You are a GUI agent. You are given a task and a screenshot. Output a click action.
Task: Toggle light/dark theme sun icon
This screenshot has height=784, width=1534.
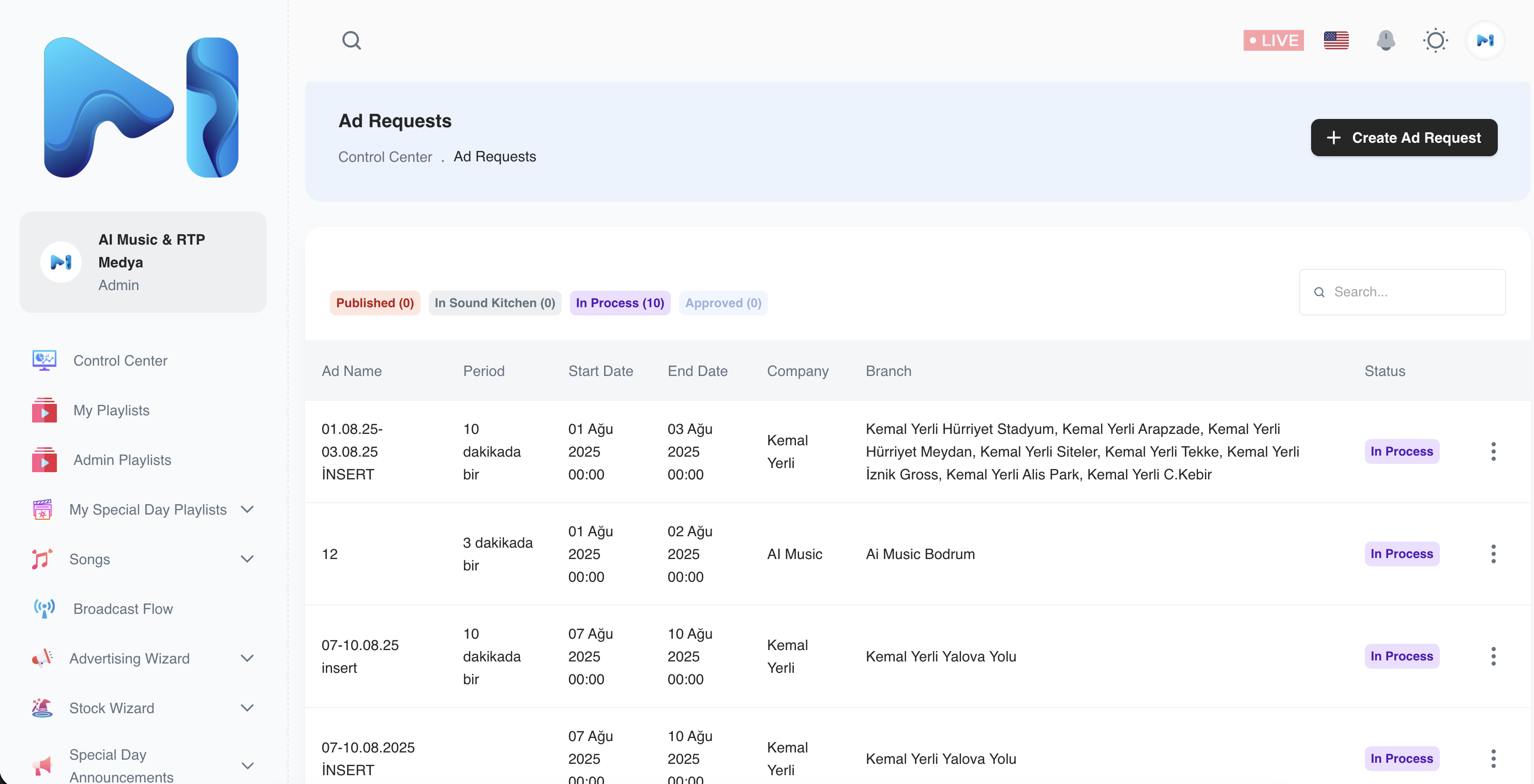click(1435, 40)
